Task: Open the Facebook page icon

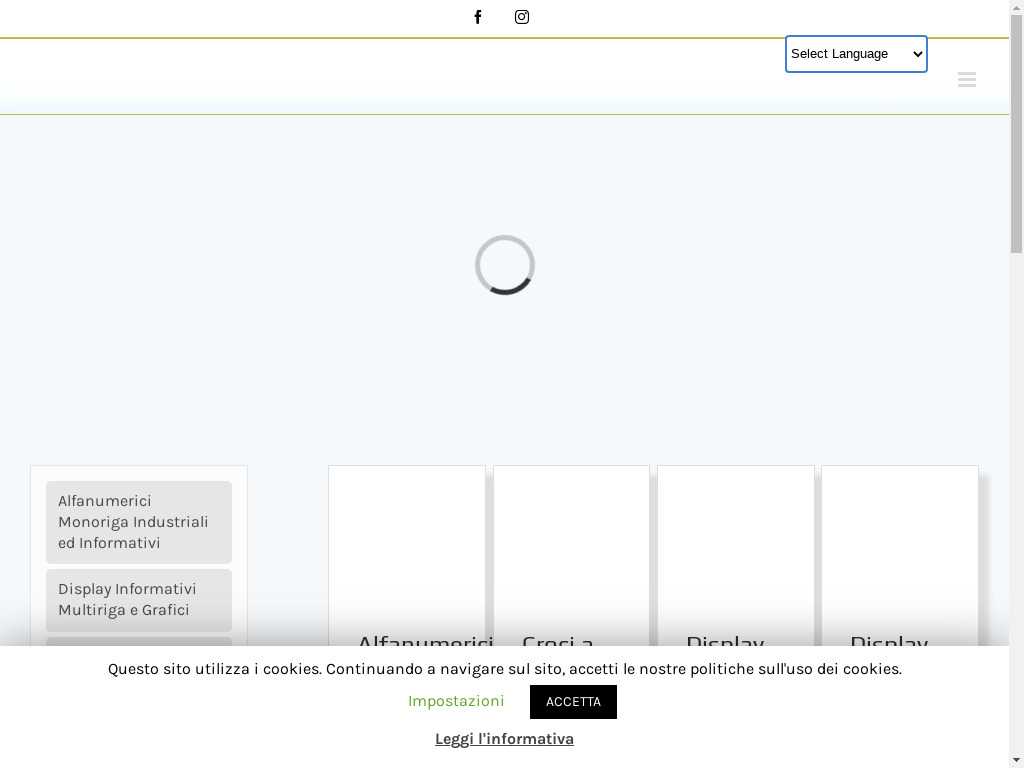Action: 478,17
